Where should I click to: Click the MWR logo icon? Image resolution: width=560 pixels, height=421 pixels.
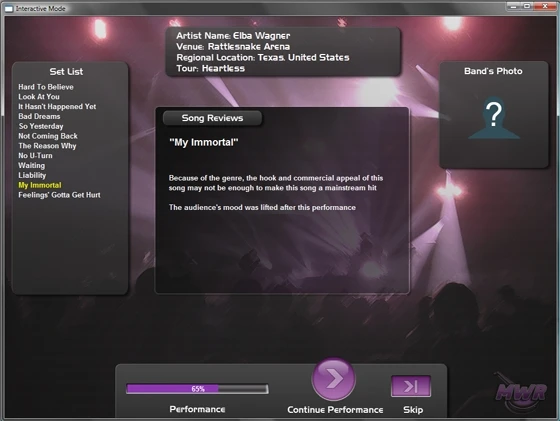click(521, 392)
